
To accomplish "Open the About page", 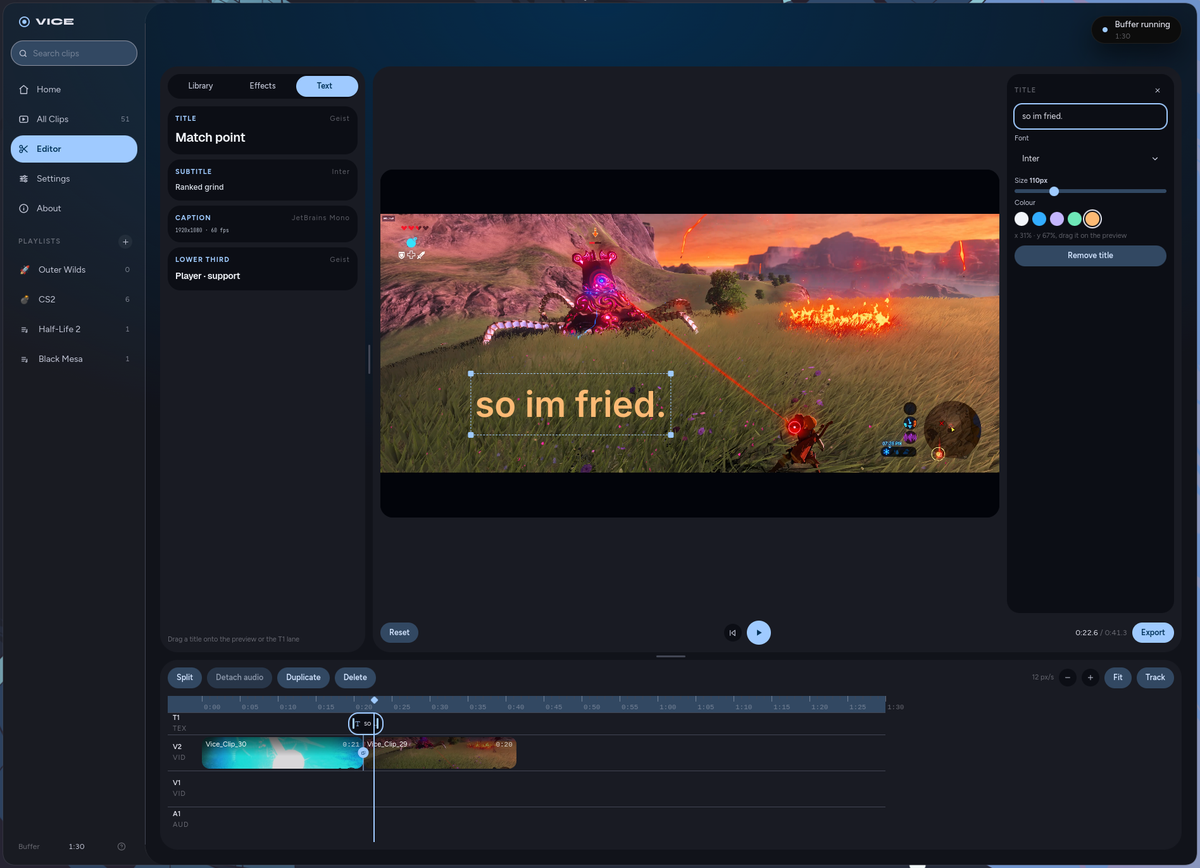I will pyautogui.click(x=74, y=208).
